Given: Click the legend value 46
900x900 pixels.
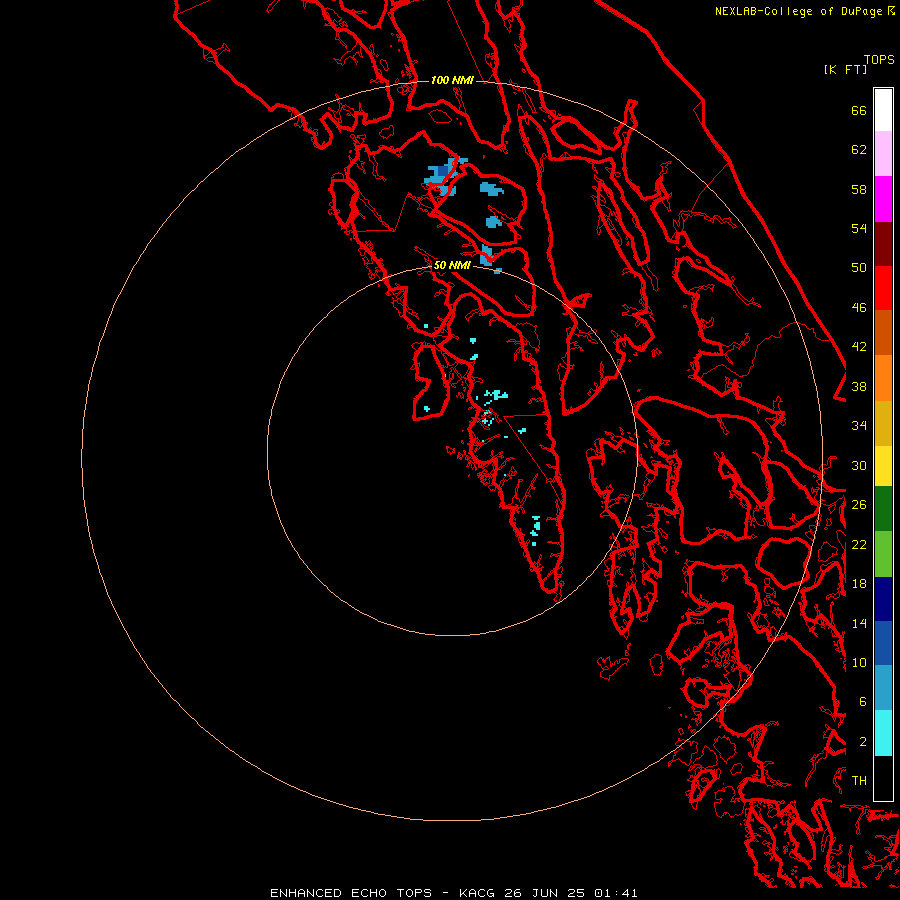Looking at the screenshot, I should click(x=859, y=308).
